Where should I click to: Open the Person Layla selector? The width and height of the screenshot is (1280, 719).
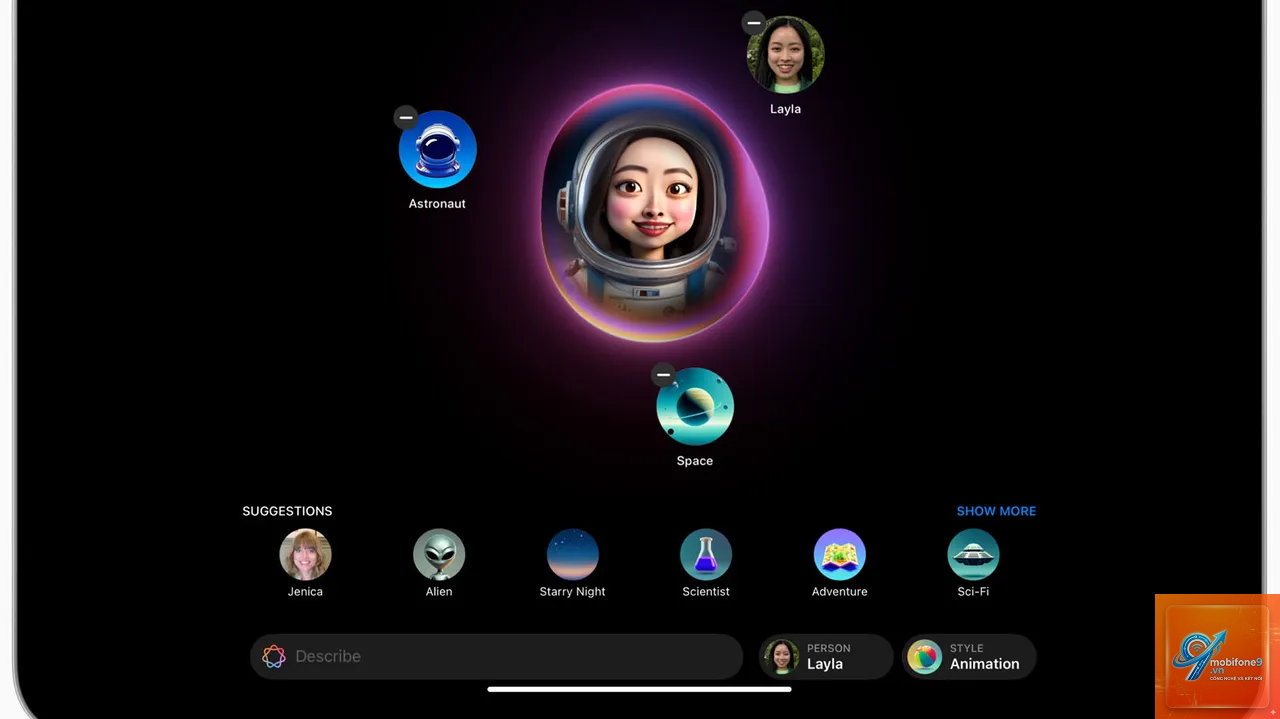tap(825, 657)
